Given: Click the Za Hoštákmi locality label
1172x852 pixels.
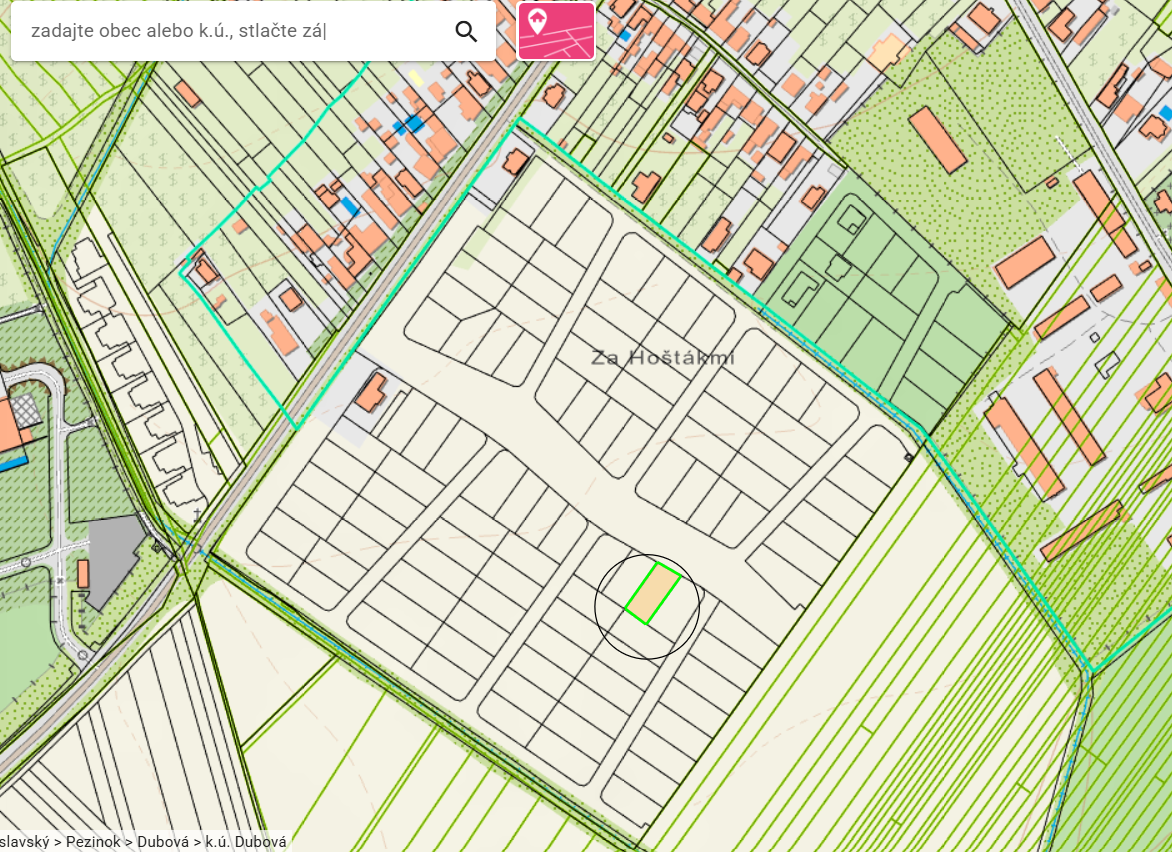Looking at the screenshot, I should tap(663, 357).
